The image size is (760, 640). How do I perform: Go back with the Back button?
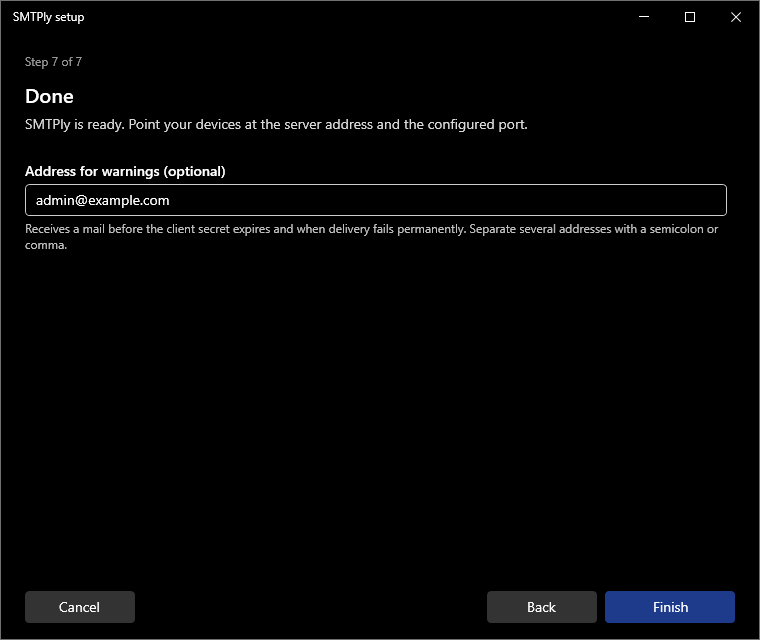pyautogui.click(x=541, y=607)
